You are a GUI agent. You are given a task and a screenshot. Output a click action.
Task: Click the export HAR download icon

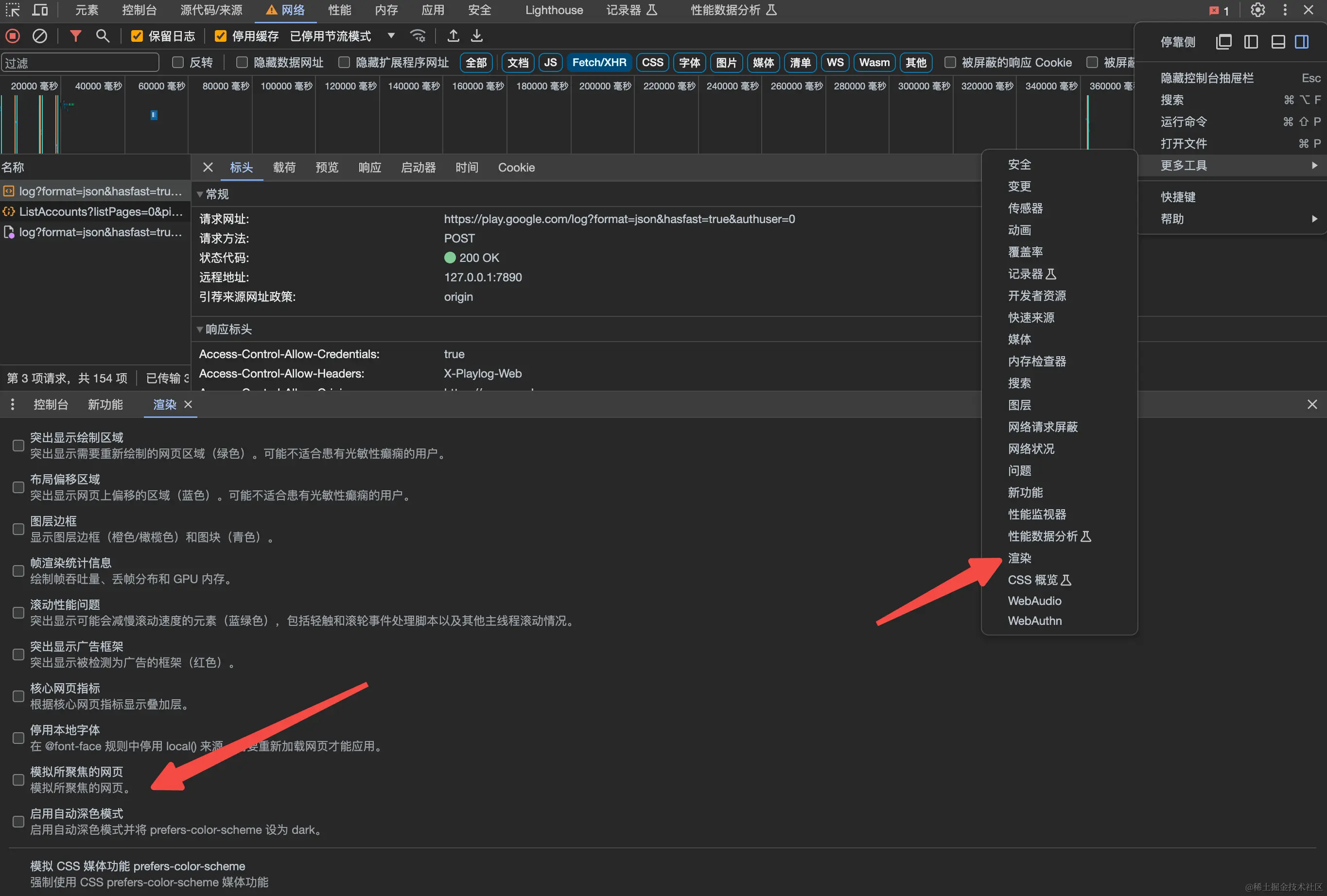[x=477, y=36]
